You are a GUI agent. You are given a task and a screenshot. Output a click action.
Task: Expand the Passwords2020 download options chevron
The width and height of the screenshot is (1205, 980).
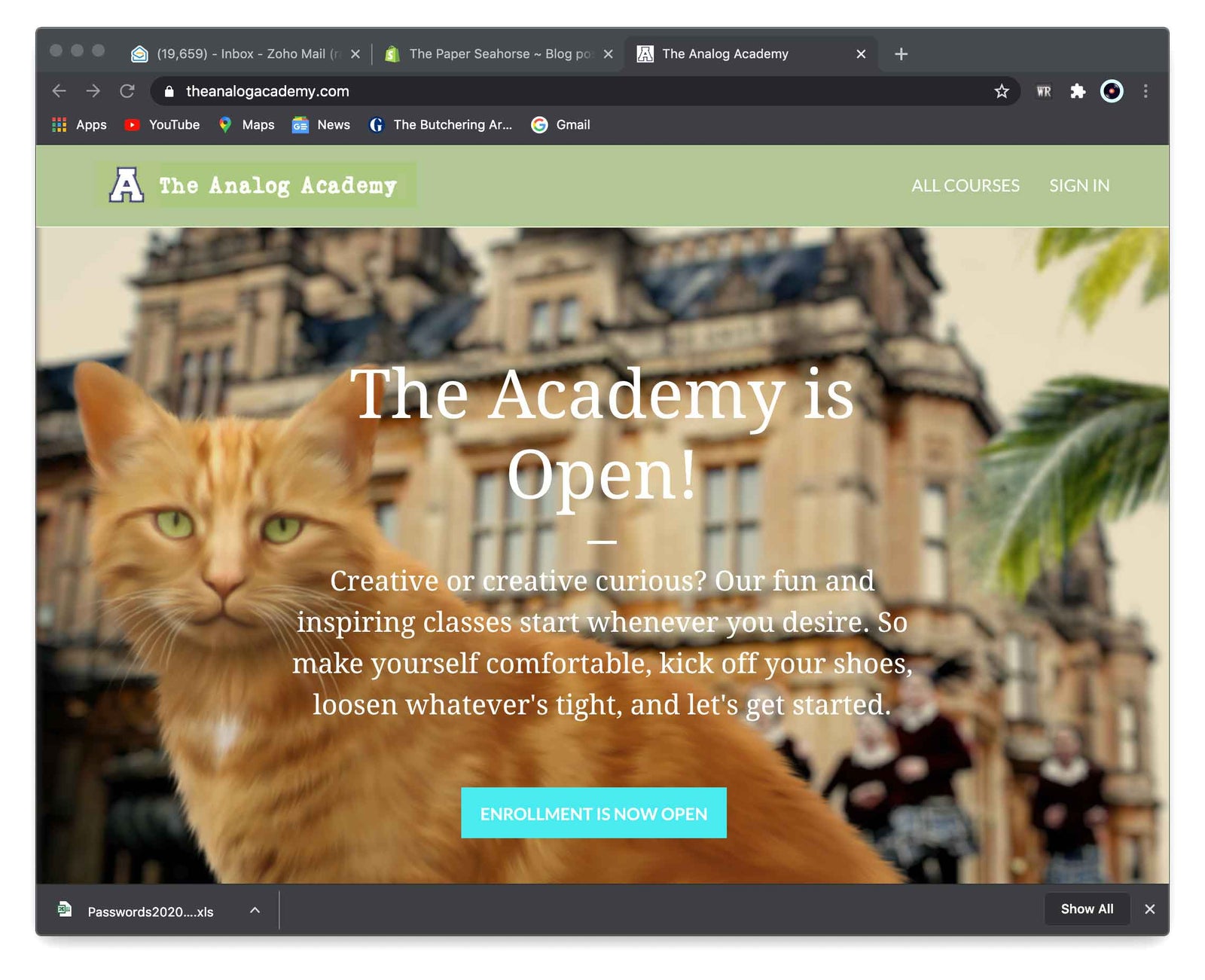255,910
